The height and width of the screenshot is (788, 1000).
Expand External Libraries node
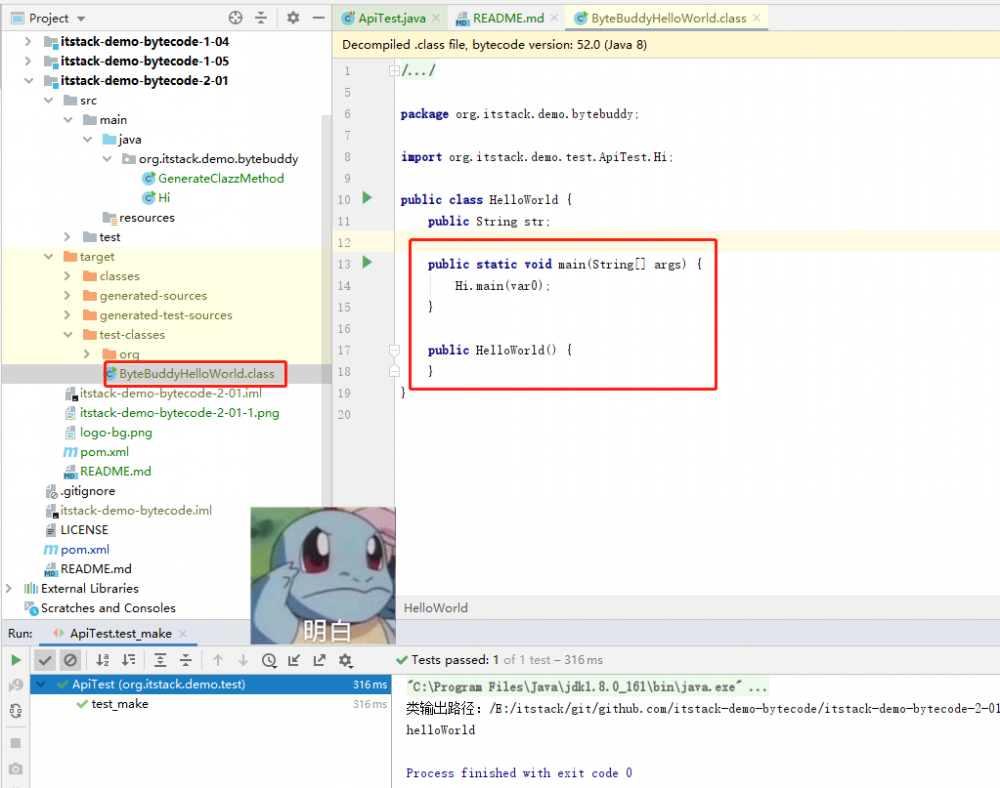click(x=9, y=588)
